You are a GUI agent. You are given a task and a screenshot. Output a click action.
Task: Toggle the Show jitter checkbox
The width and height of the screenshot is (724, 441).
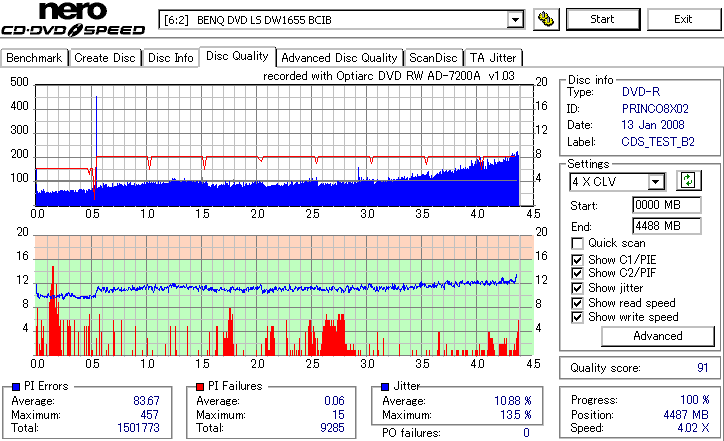tap(577, 288)
